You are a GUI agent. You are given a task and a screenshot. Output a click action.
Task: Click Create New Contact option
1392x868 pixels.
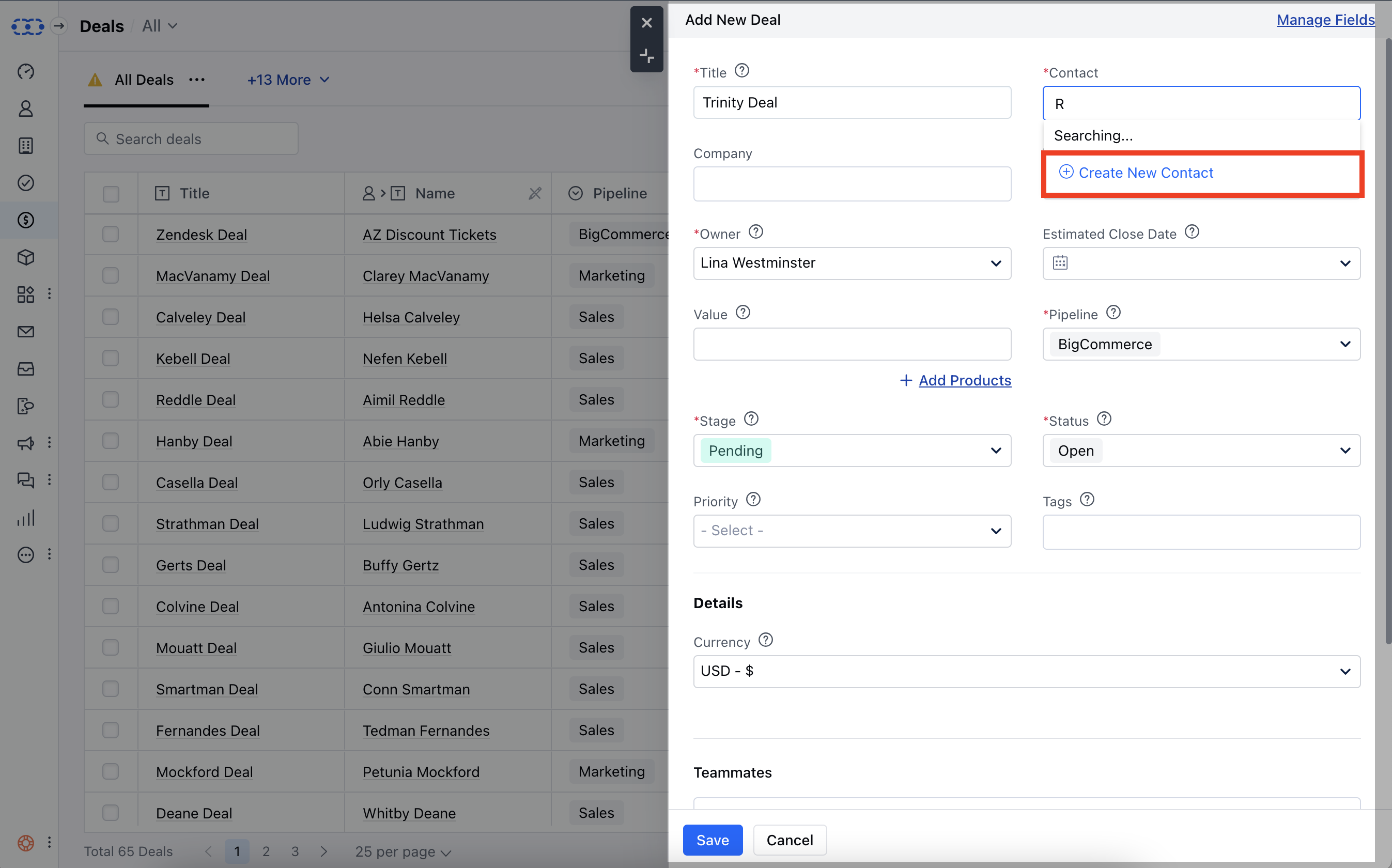[1145, 173]
